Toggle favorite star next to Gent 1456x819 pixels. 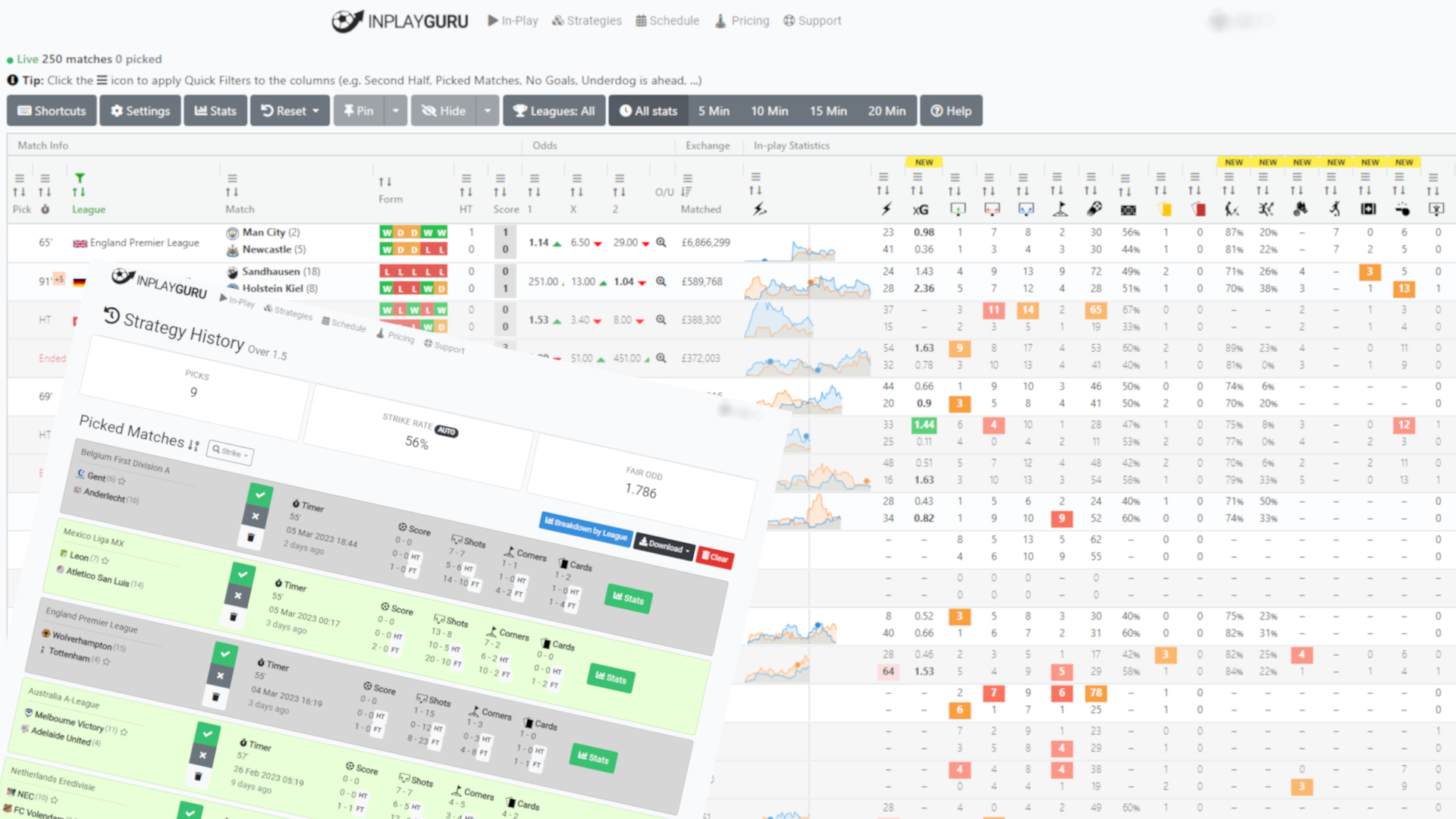click(122, 482)
